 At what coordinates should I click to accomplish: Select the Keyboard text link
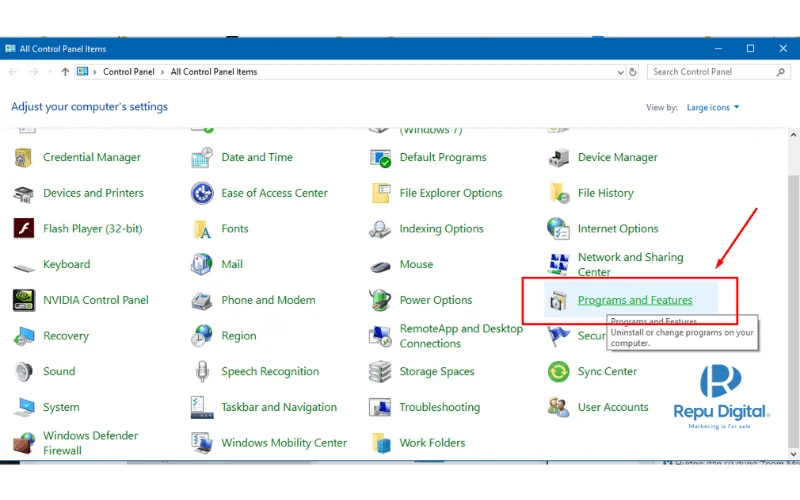pyautogui.click(x=66, y=264)
